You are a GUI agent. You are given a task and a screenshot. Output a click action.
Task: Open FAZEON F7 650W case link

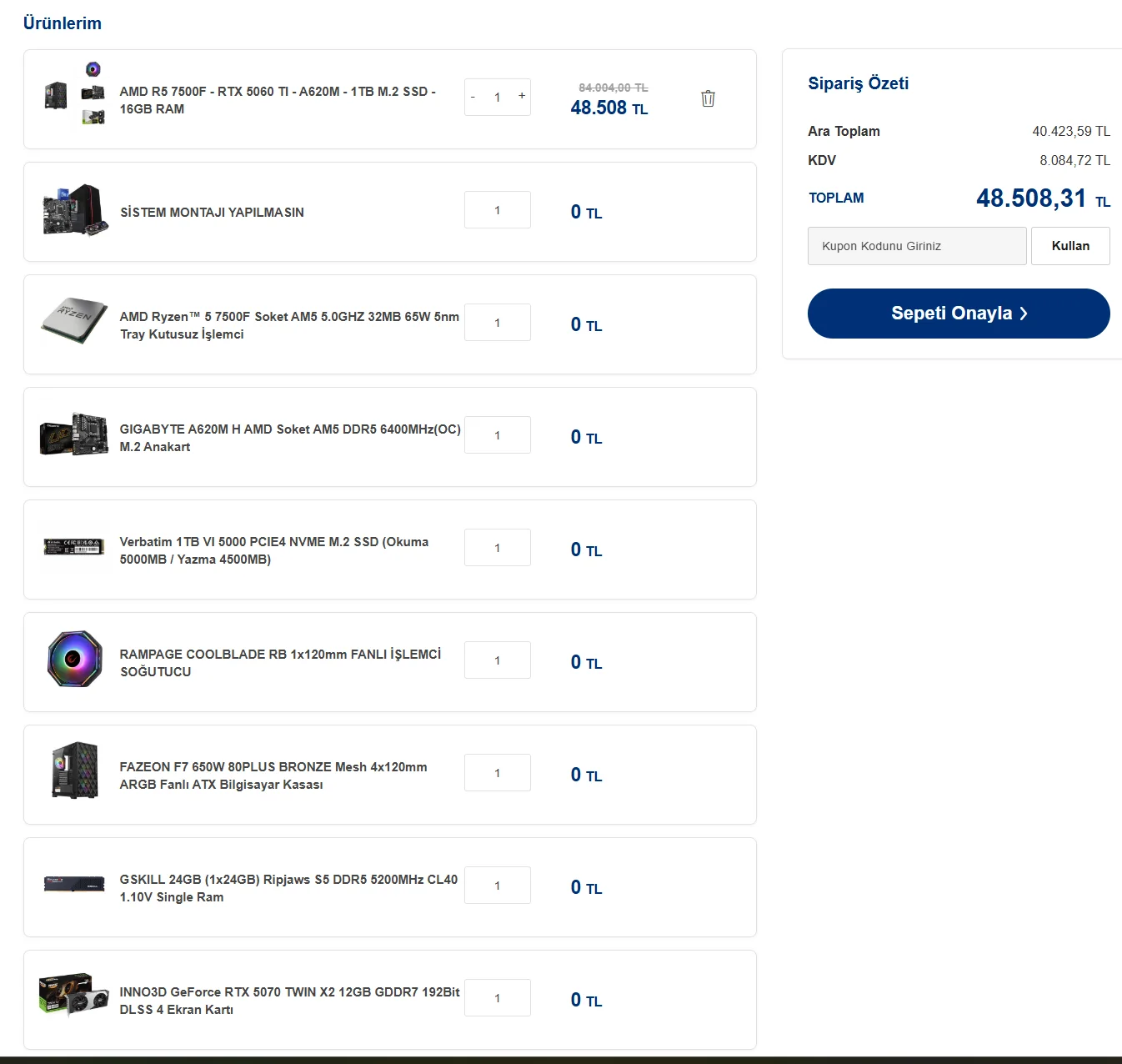(x=273, y=775)
